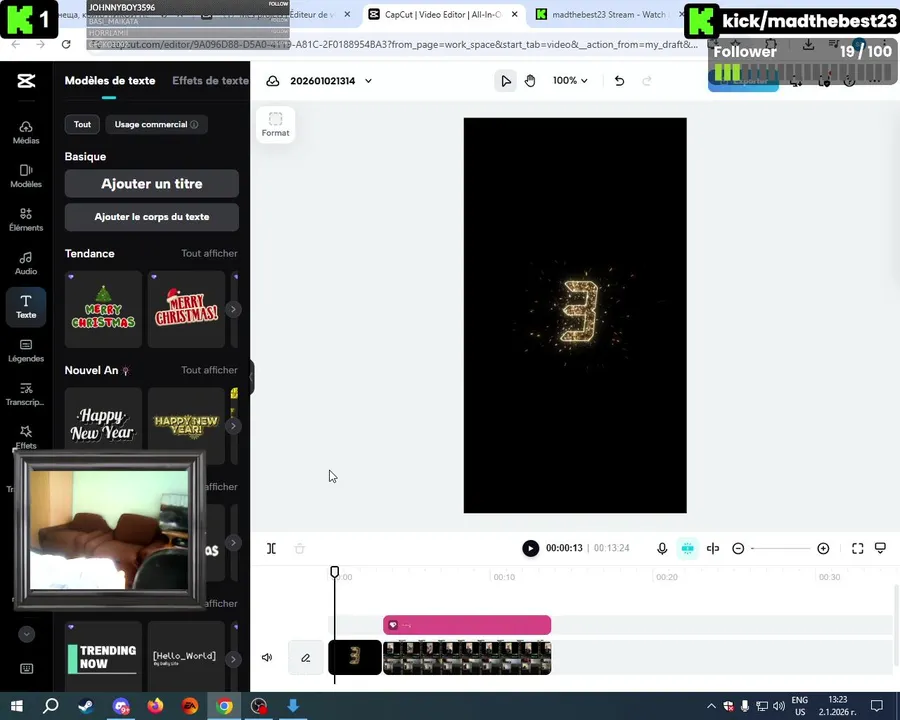Image resolution: width=900 pixels, height=720 pixels.
Task: Open the Modèles sidebar panel
Action: 26,176
